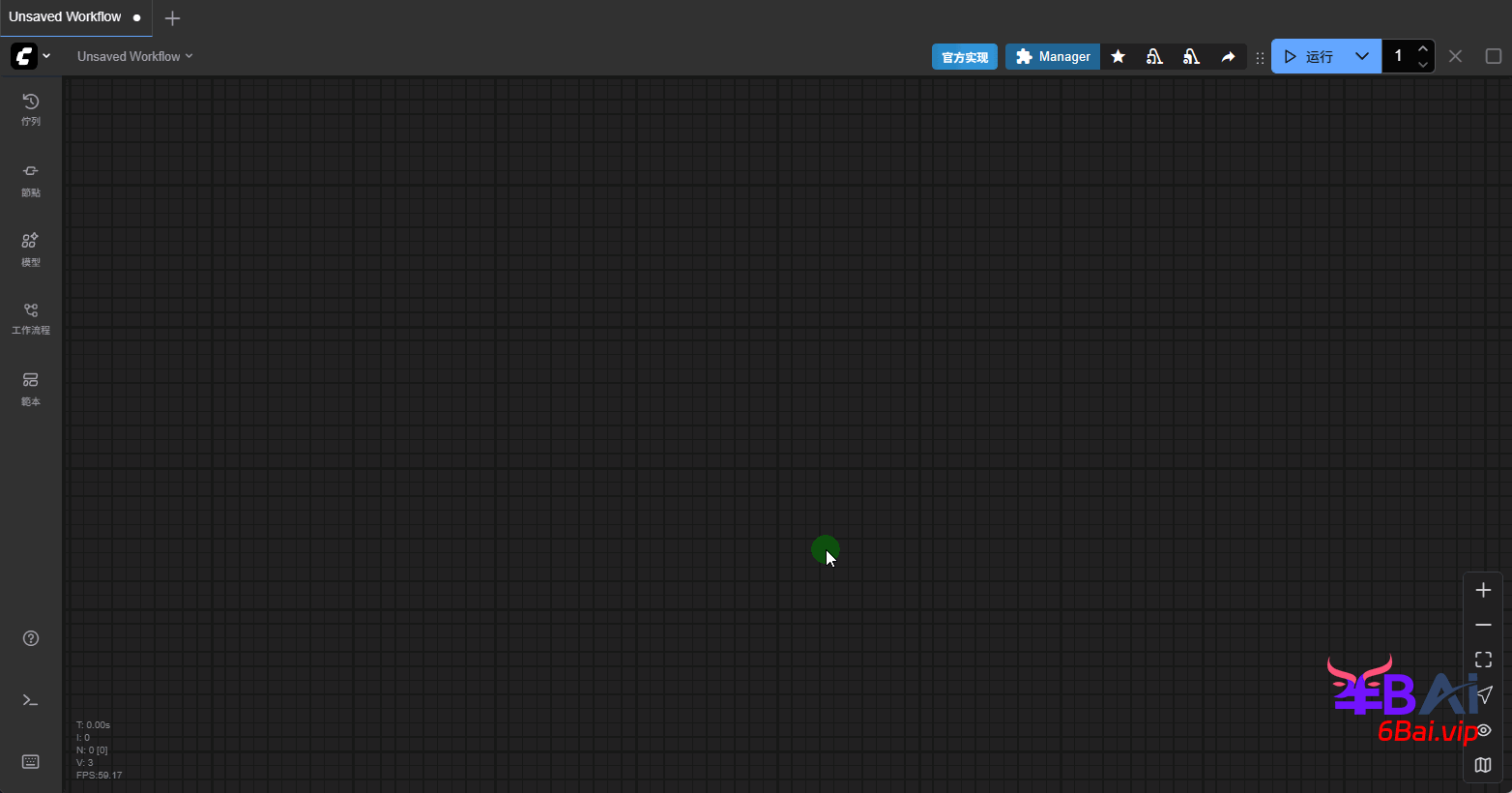The width and height of the screenshot is (1512, 793).
Task: Zoom in the canvas with plus button
Action: 1483,590
